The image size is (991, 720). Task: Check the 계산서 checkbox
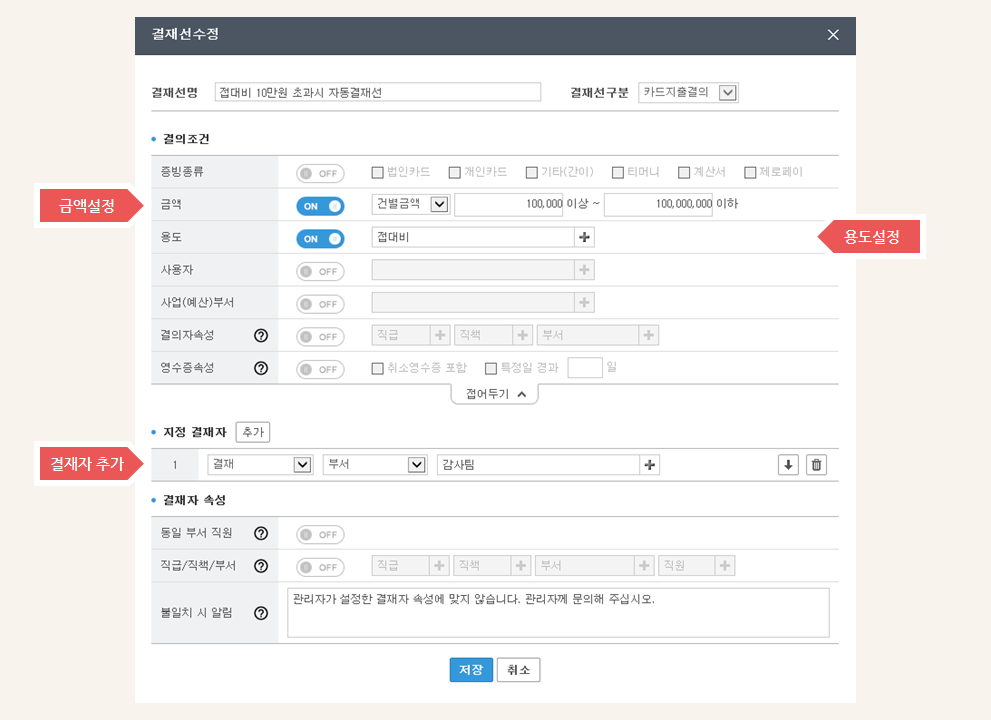684,172
